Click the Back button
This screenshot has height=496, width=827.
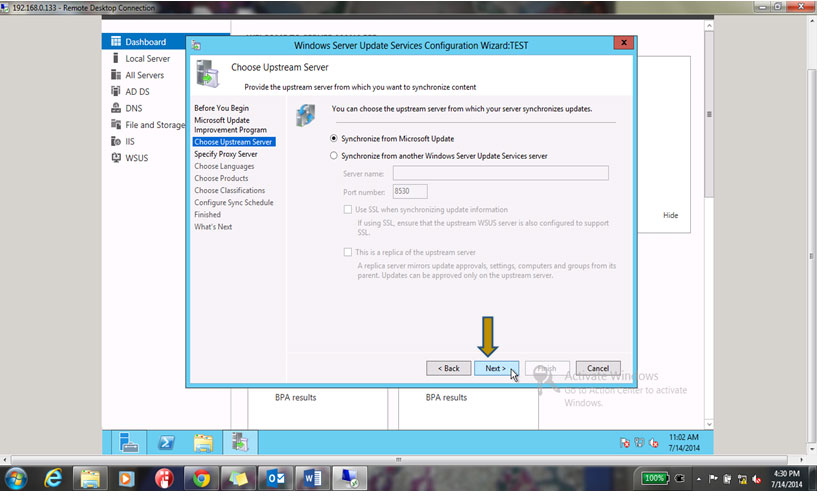[x=448, y=368]
